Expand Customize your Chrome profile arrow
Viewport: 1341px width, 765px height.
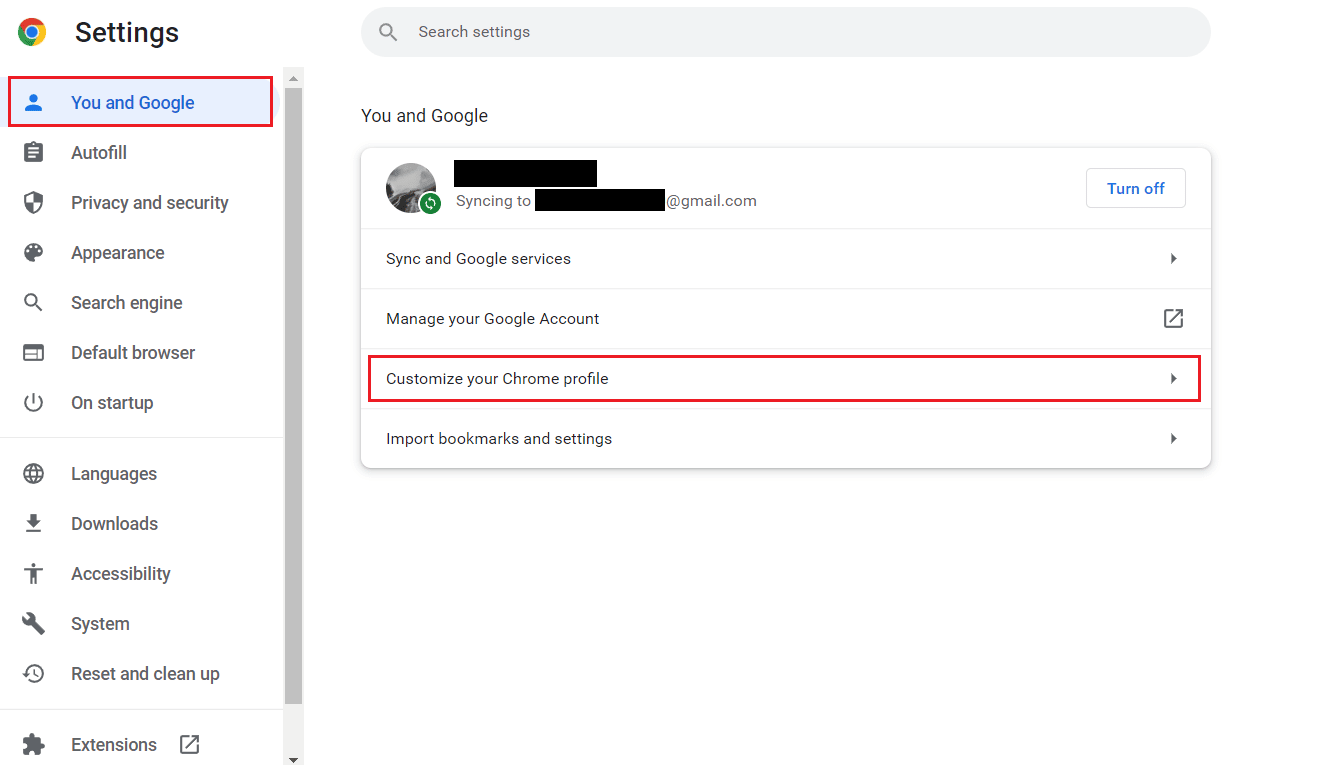coord(1174,378)
